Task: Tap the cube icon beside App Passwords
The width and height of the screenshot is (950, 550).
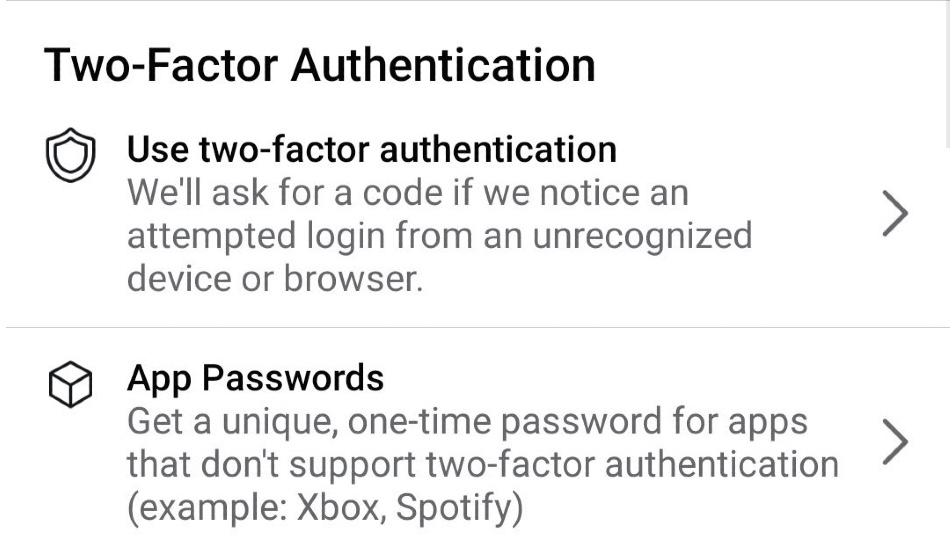Action: [70, 385]
